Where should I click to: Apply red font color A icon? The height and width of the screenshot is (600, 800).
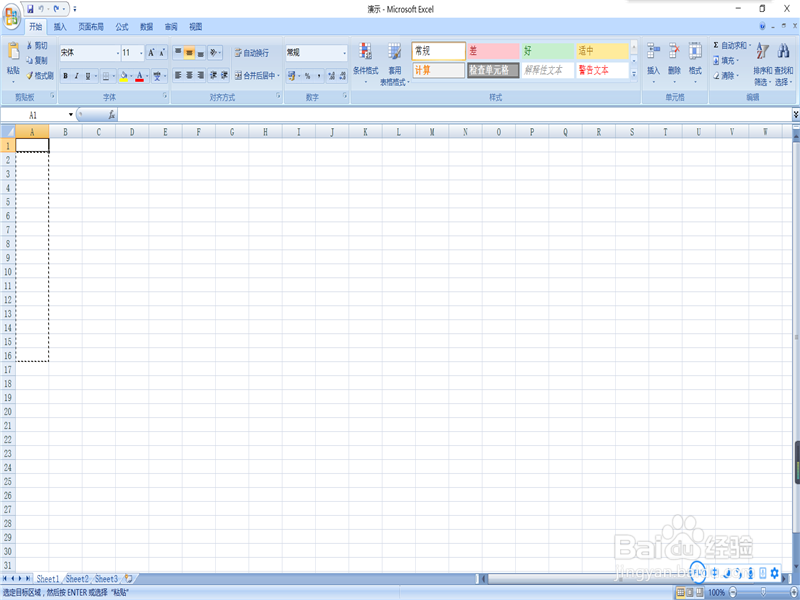click(139, 76)
